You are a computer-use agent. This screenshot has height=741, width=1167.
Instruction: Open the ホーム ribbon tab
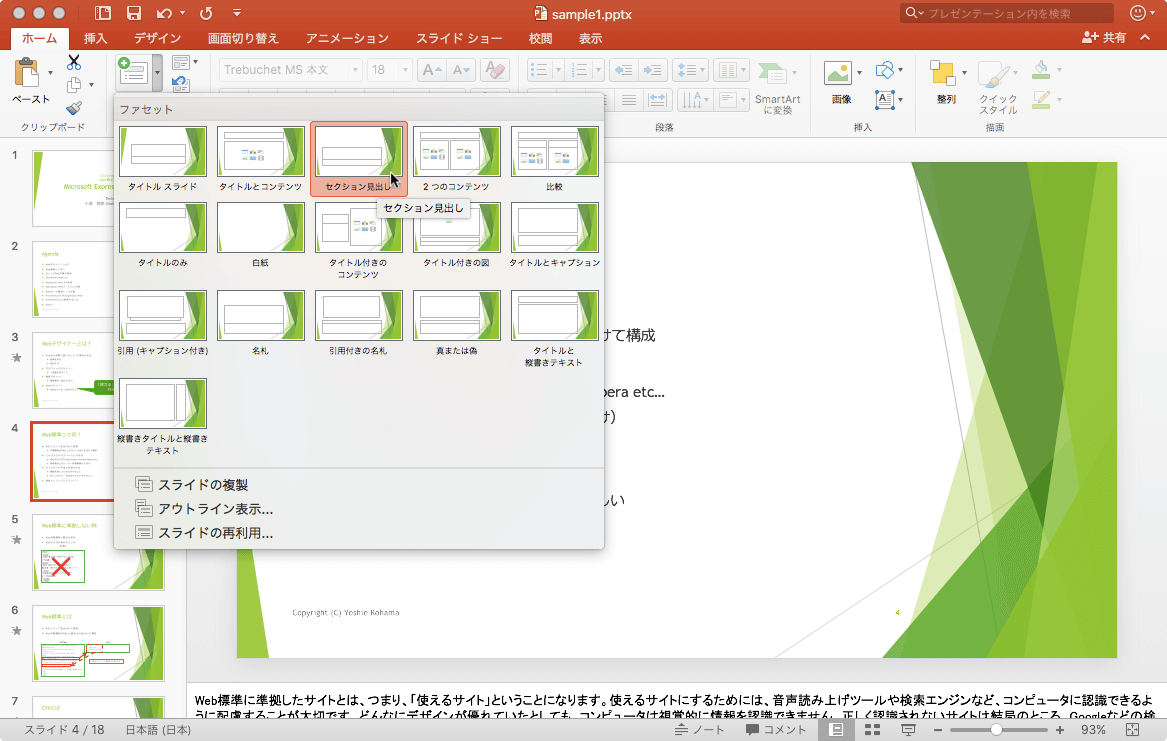39,39
